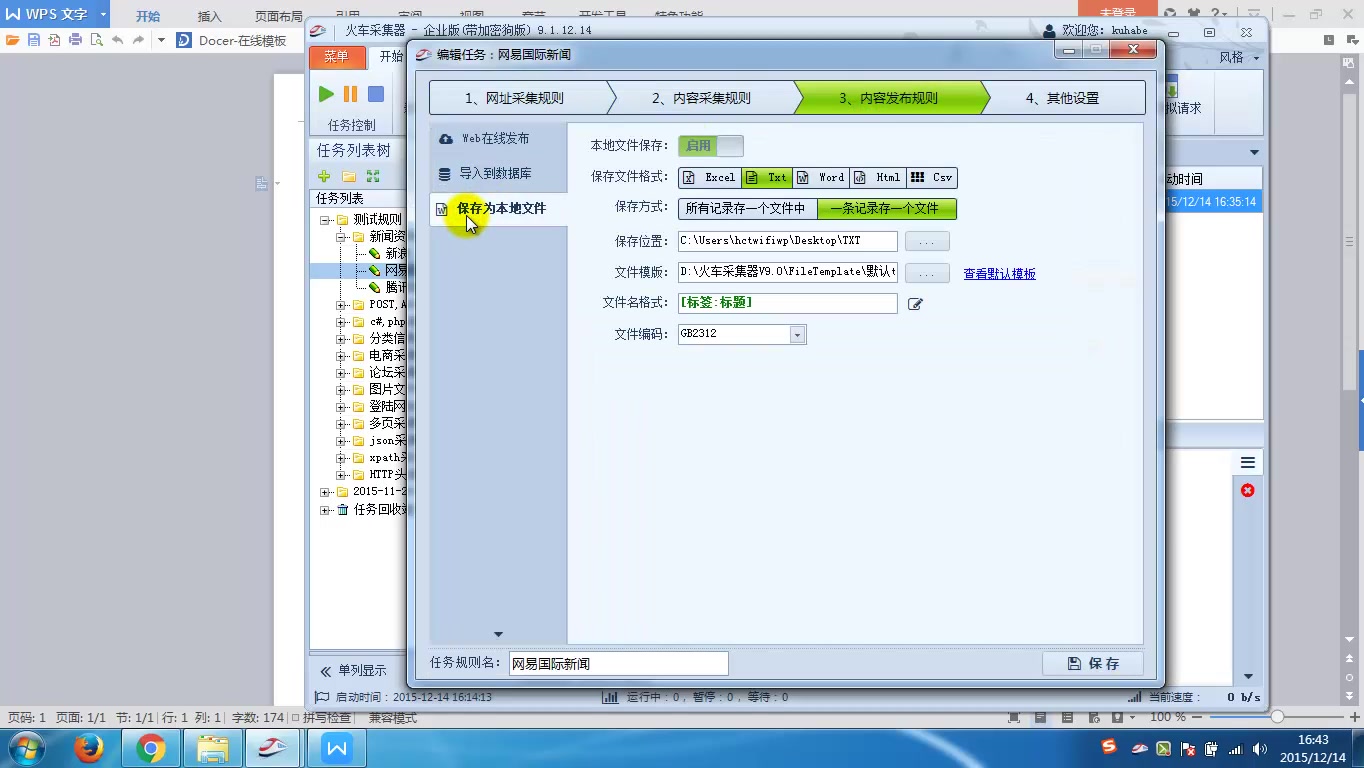Toggle the local file save 启用 switch
Viewport: 1364px width, 768px height.
(x=711, y=146)
